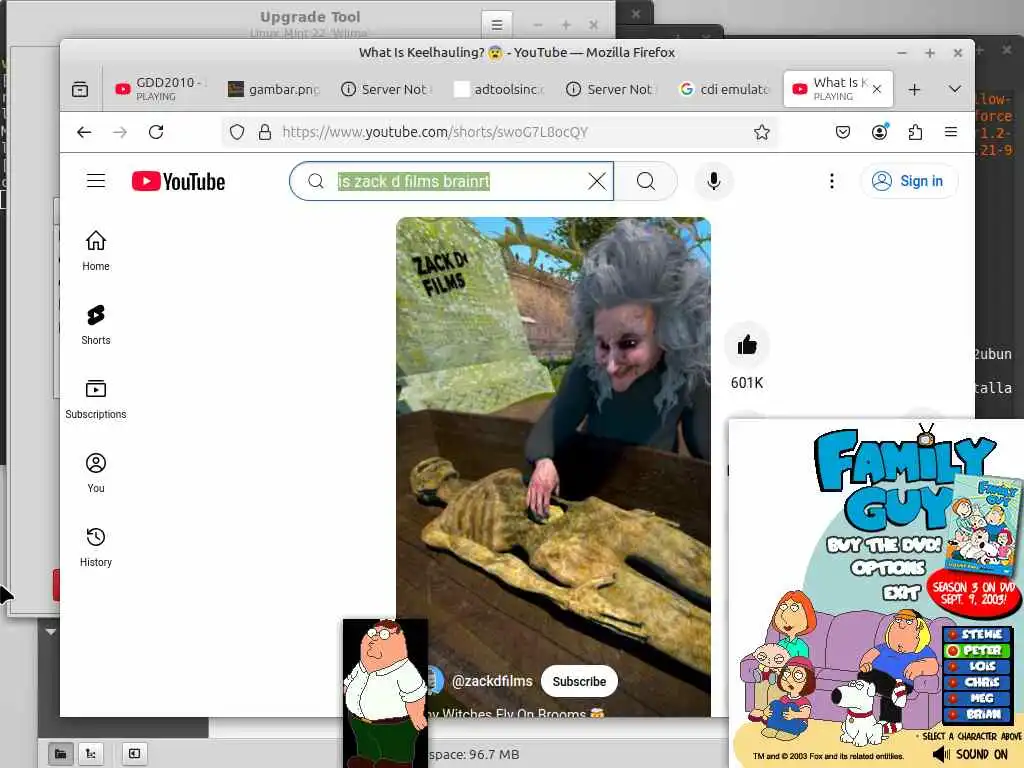This screenshot has width=1024, height=768.
Task: Bookmark this page with the star icon
Action: (761, 132)
